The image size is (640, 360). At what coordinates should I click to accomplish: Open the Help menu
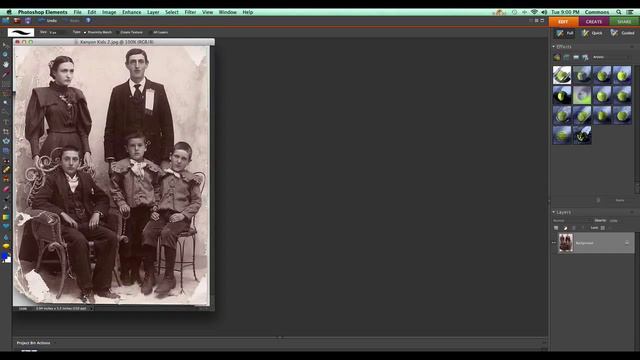tap(248, 12)
